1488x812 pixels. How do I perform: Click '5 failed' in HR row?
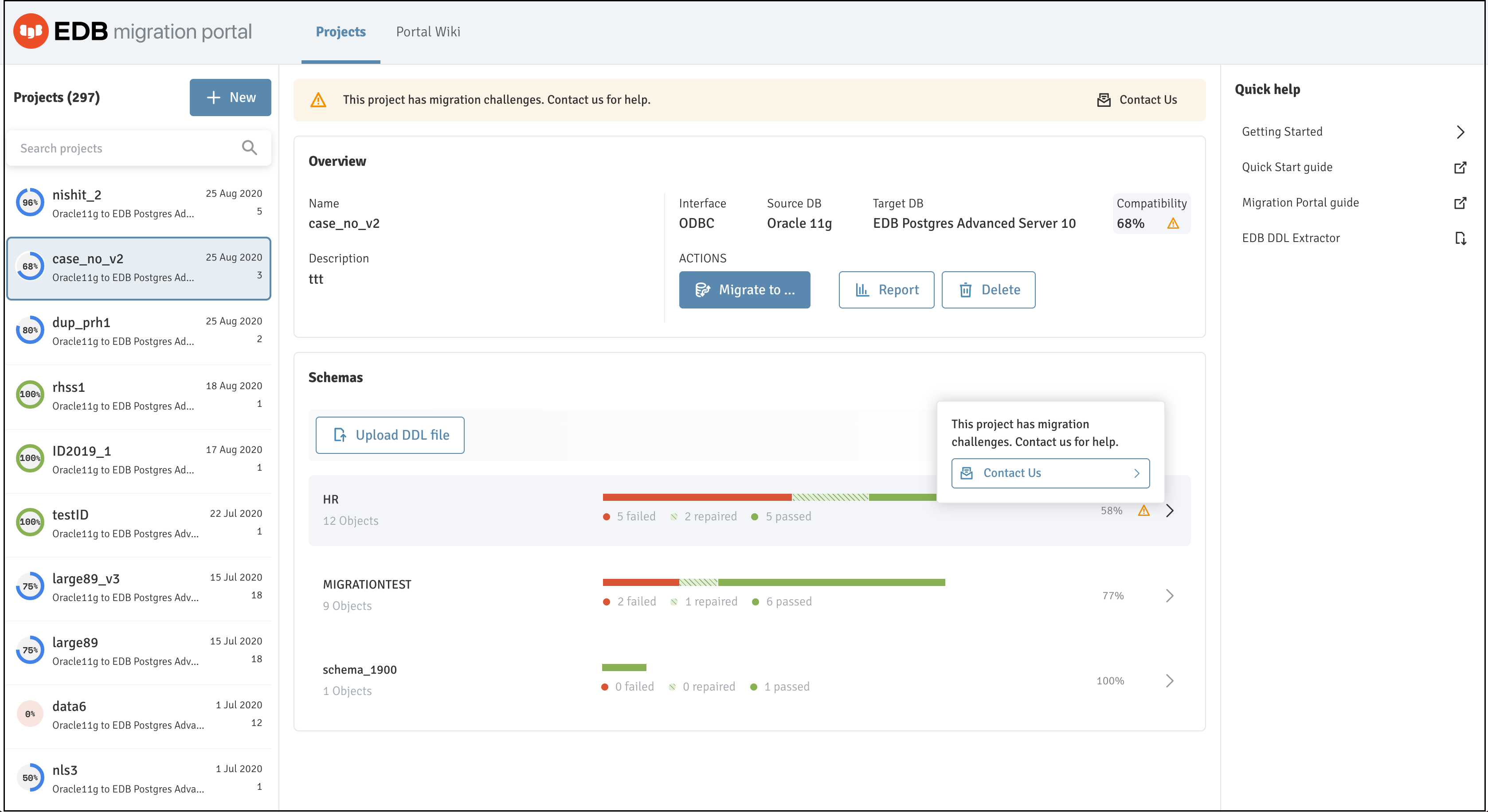(x=635, y=516)
